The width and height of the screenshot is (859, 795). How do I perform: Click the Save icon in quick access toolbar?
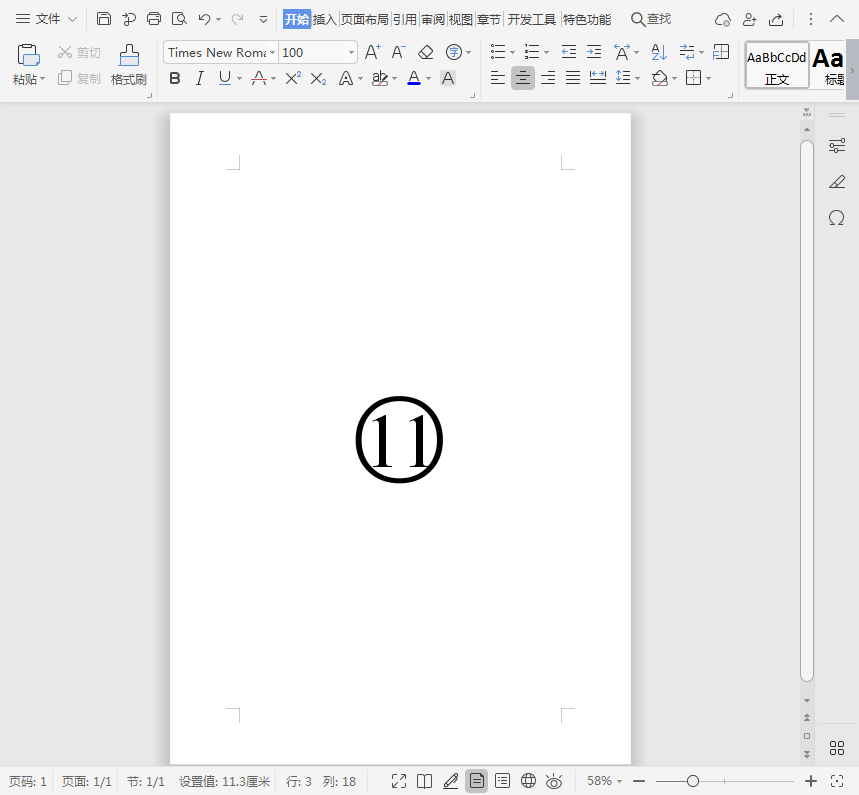tap(104, 19)
